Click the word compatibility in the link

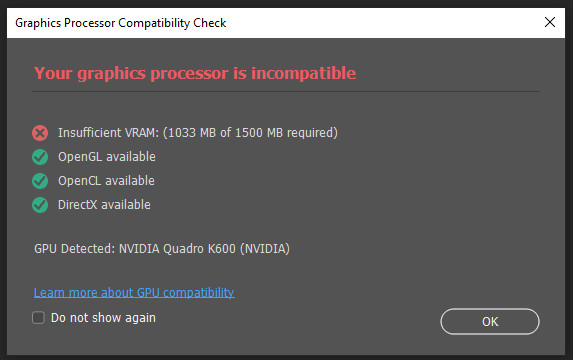199,292
